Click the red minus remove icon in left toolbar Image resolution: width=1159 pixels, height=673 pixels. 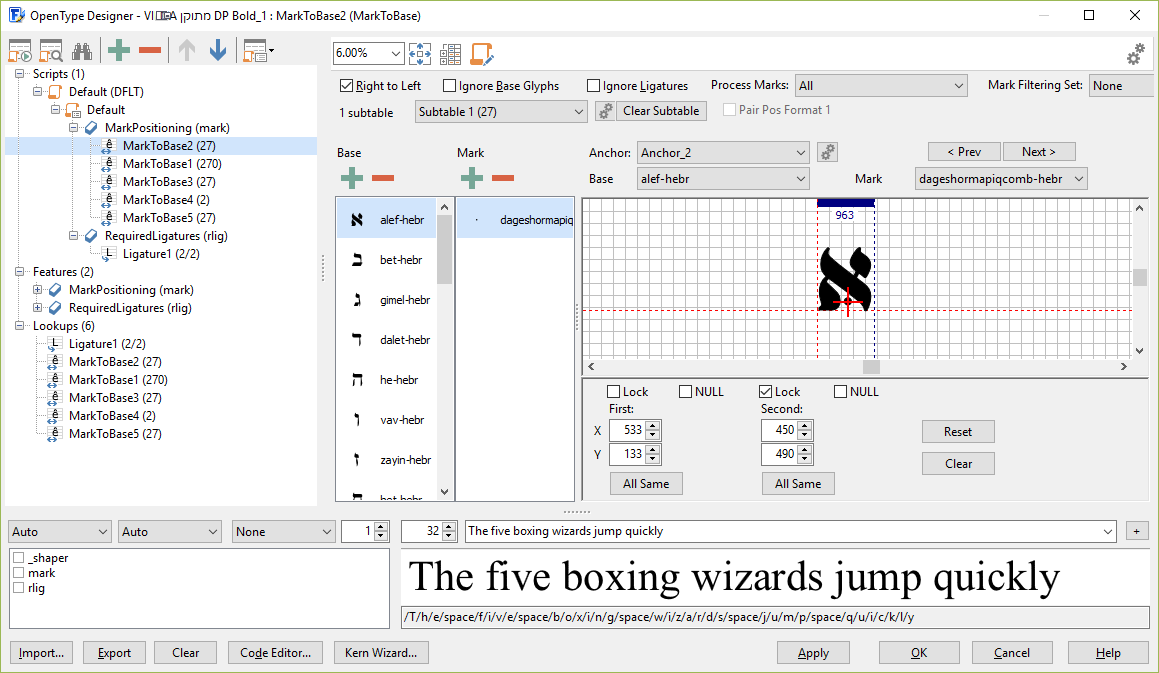pyautogui.click(x=150, y=50)
